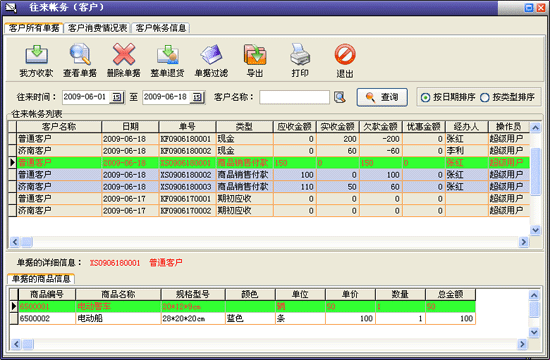550x360 pixels.
Task: Switch to 客户帐务信息 tab
Action: [x=161, y=28]
